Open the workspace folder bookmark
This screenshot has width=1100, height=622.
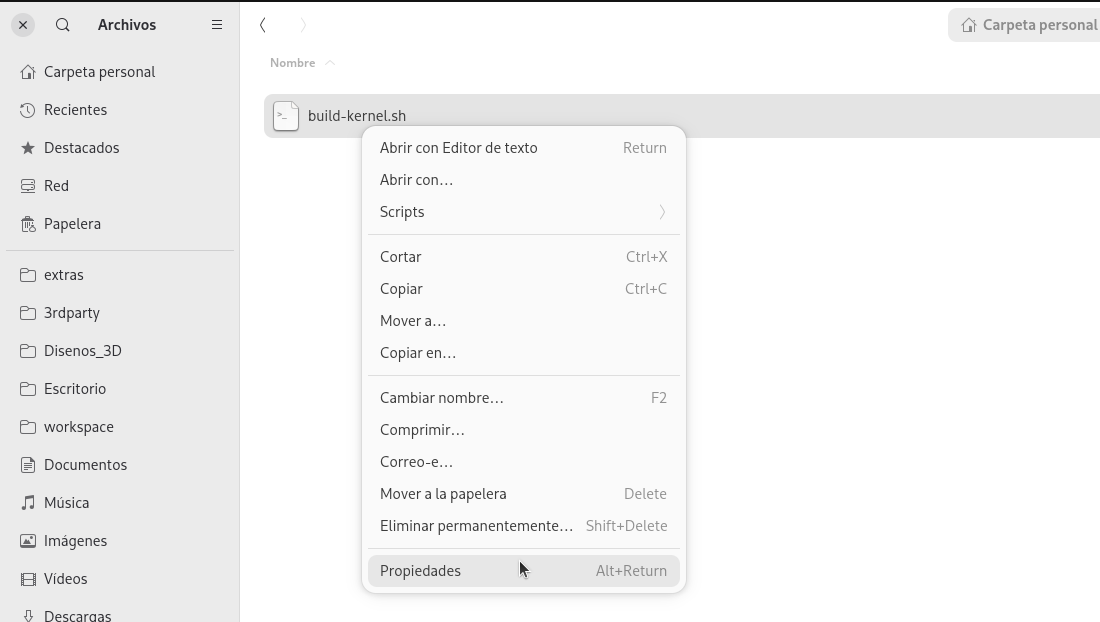tap(78, 427)
